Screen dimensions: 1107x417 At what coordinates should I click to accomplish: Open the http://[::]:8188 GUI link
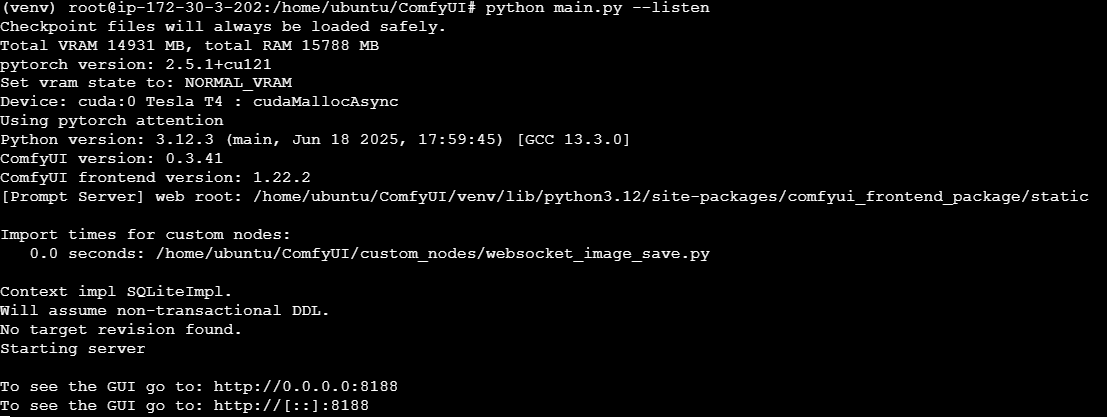291,406
